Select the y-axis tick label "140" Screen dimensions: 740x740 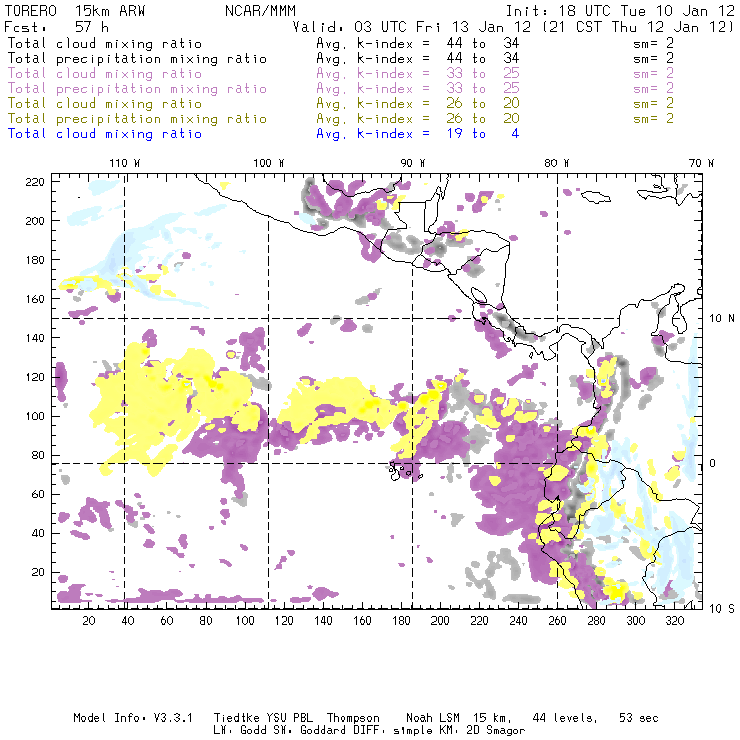(x=35, y=338)
